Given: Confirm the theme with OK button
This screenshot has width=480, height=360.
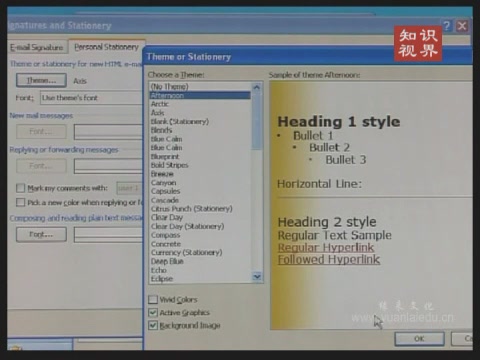Looking at the screenshot, I should (419, 339).
